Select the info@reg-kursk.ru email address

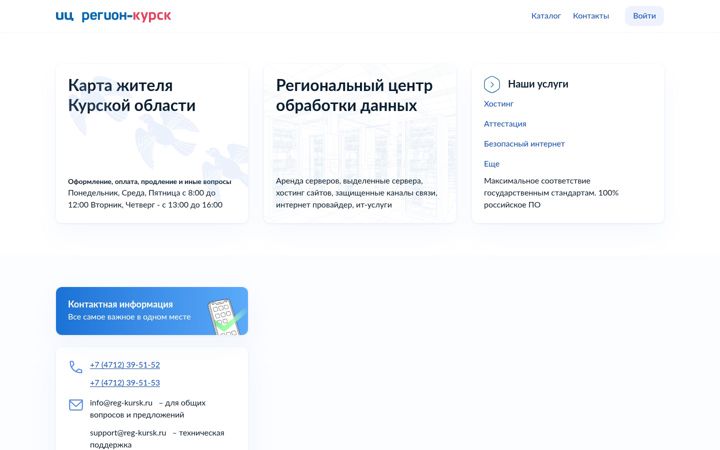tap(121, 403)
